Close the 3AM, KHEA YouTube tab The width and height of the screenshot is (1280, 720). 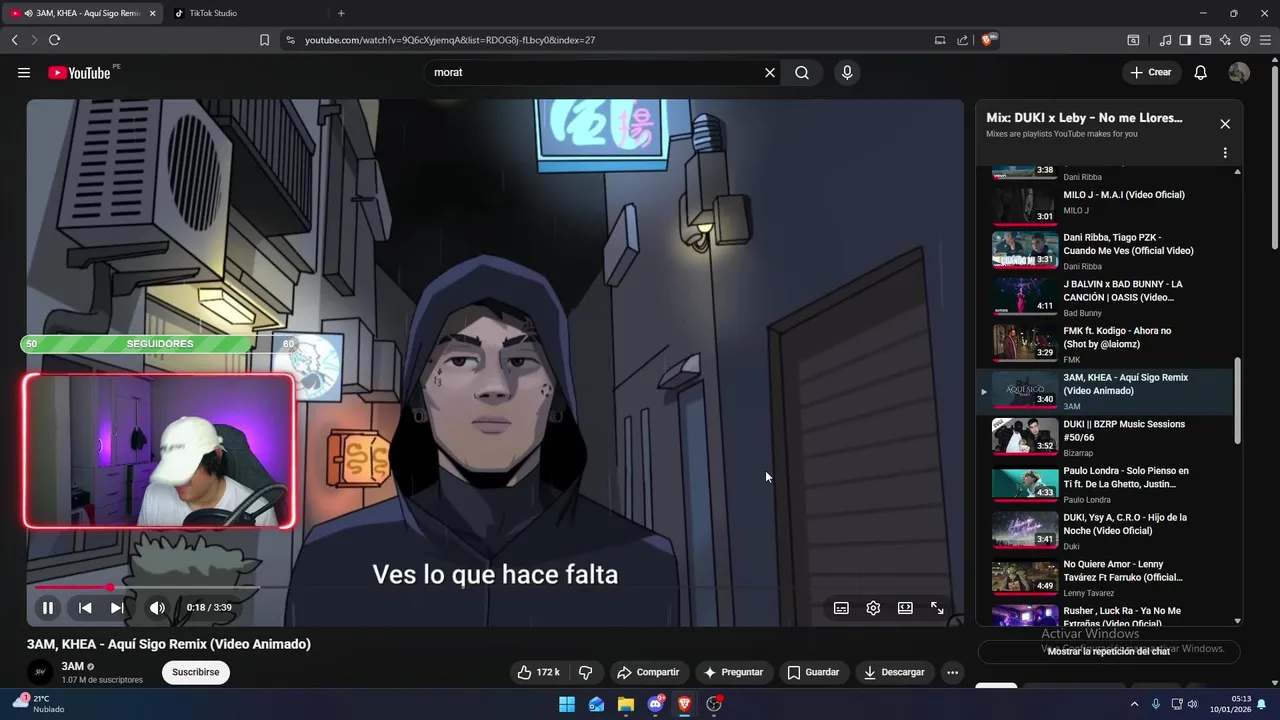153,13
